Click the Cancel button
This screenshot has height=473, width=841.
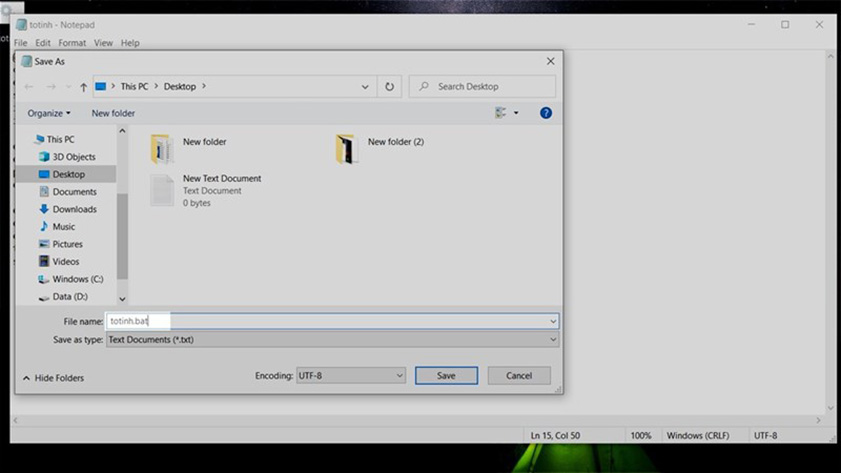pyautogui.click(x=519, y=376)
